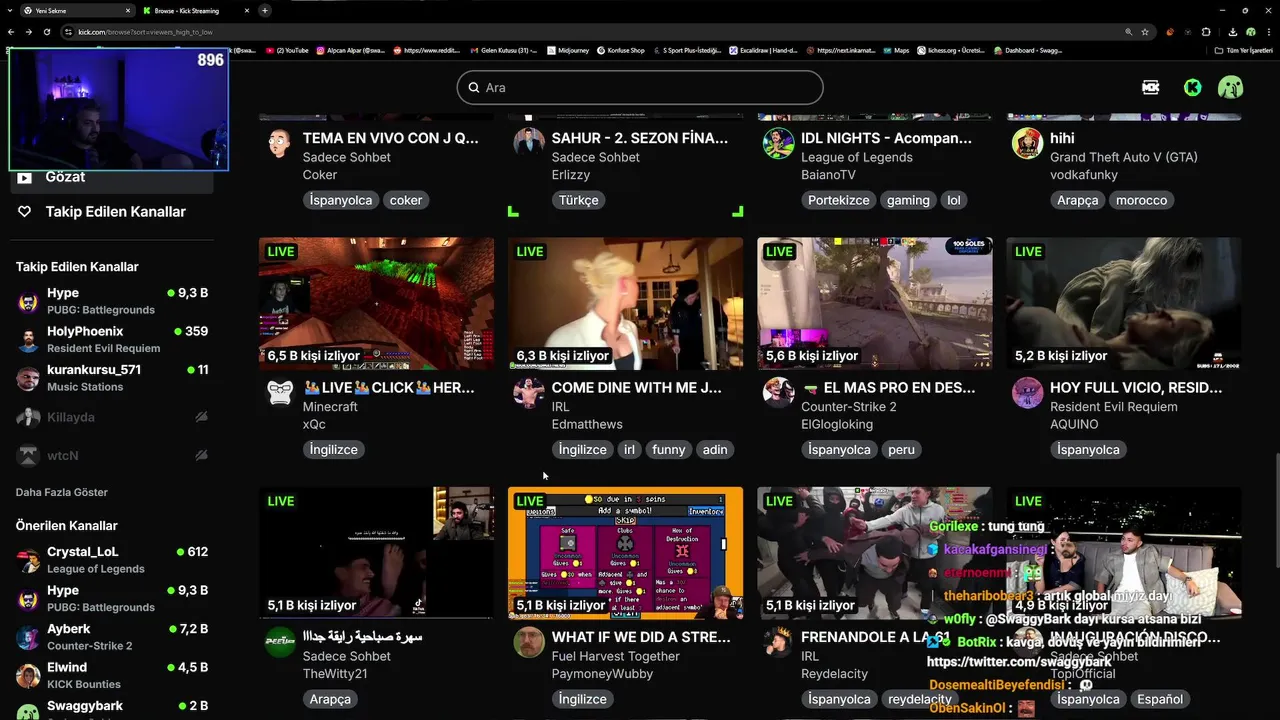Click vodkafunky channel avatar
This screenshot has height=720, width=1280.
point(1027,143)
